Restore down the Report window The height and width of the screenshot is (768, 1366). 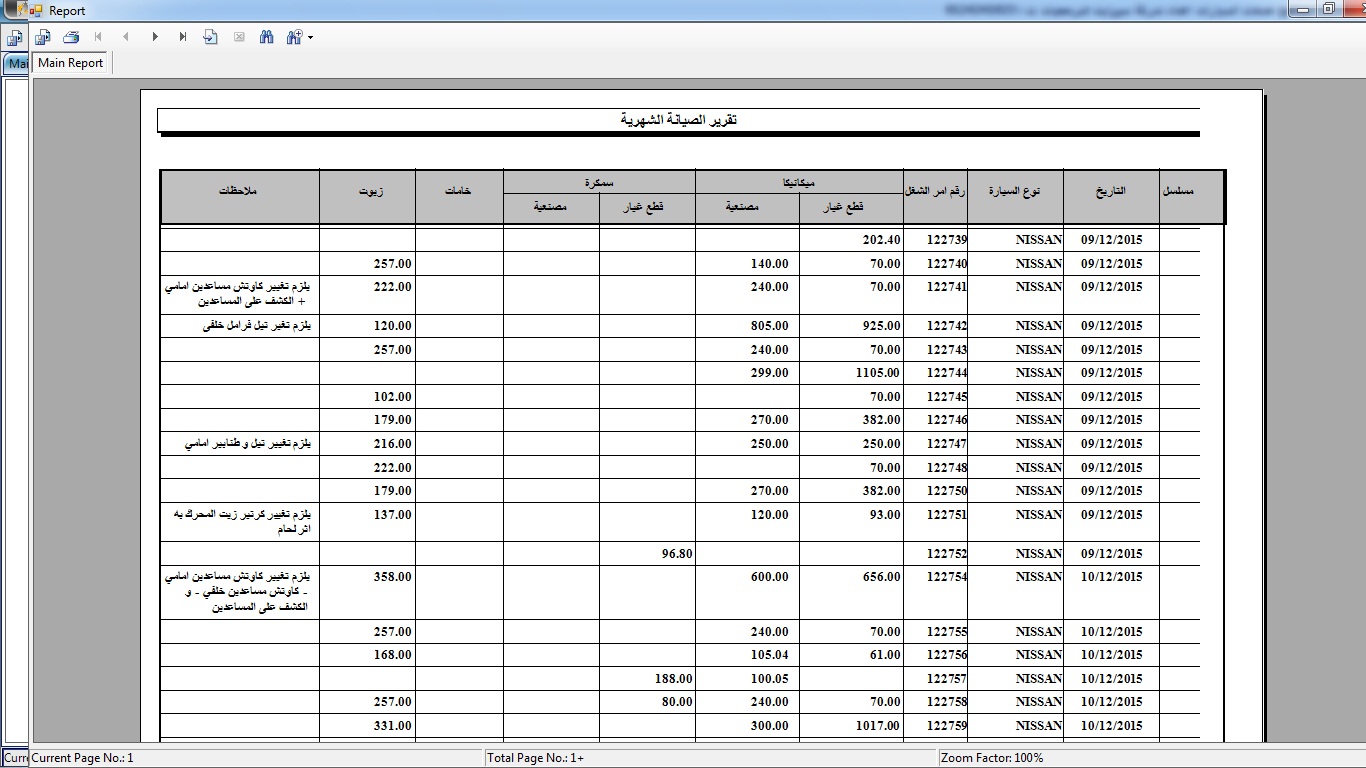click(1328, 9)
